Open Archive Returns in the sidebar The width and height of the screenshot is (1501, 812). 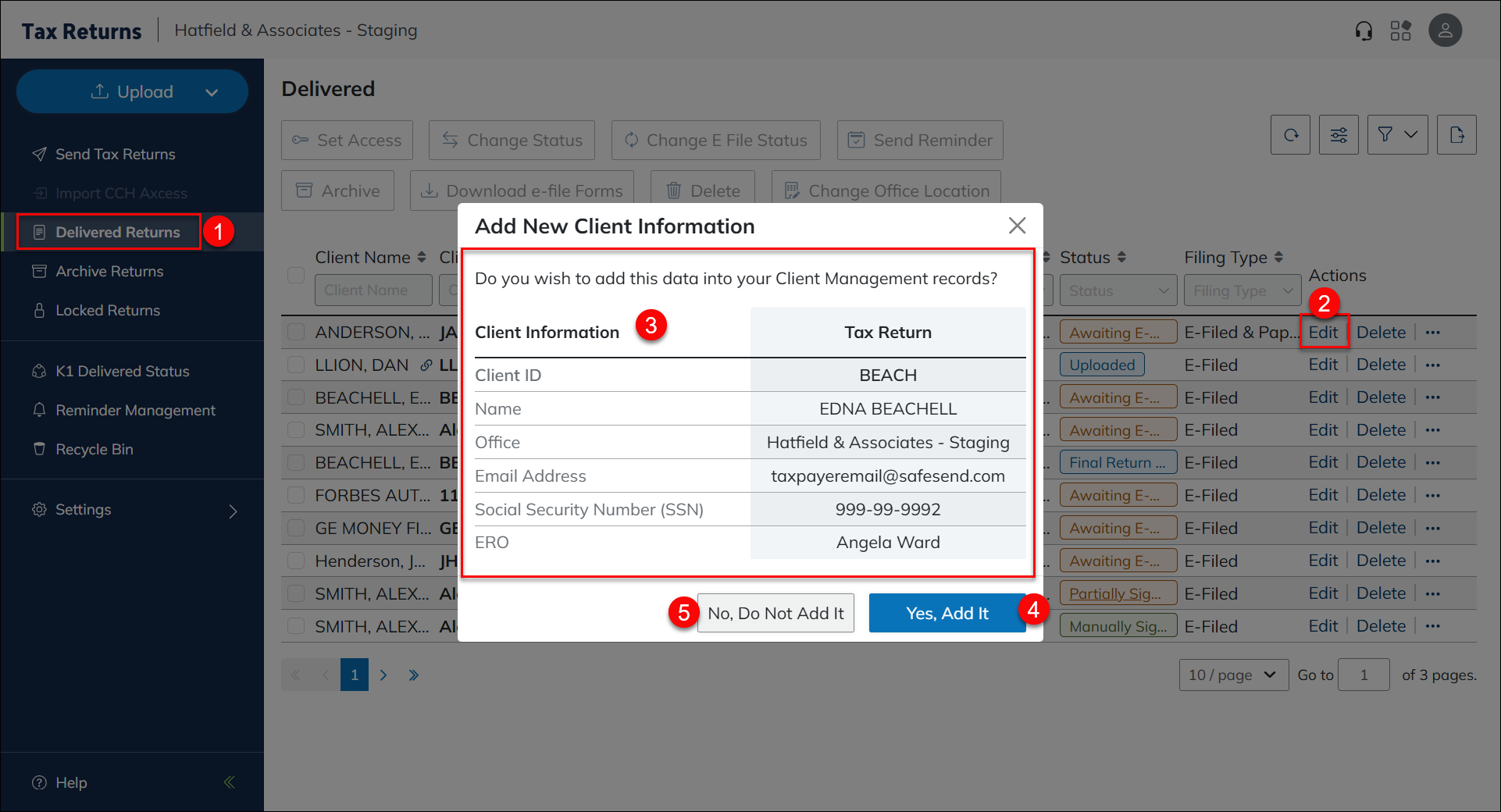coord(109,272)
